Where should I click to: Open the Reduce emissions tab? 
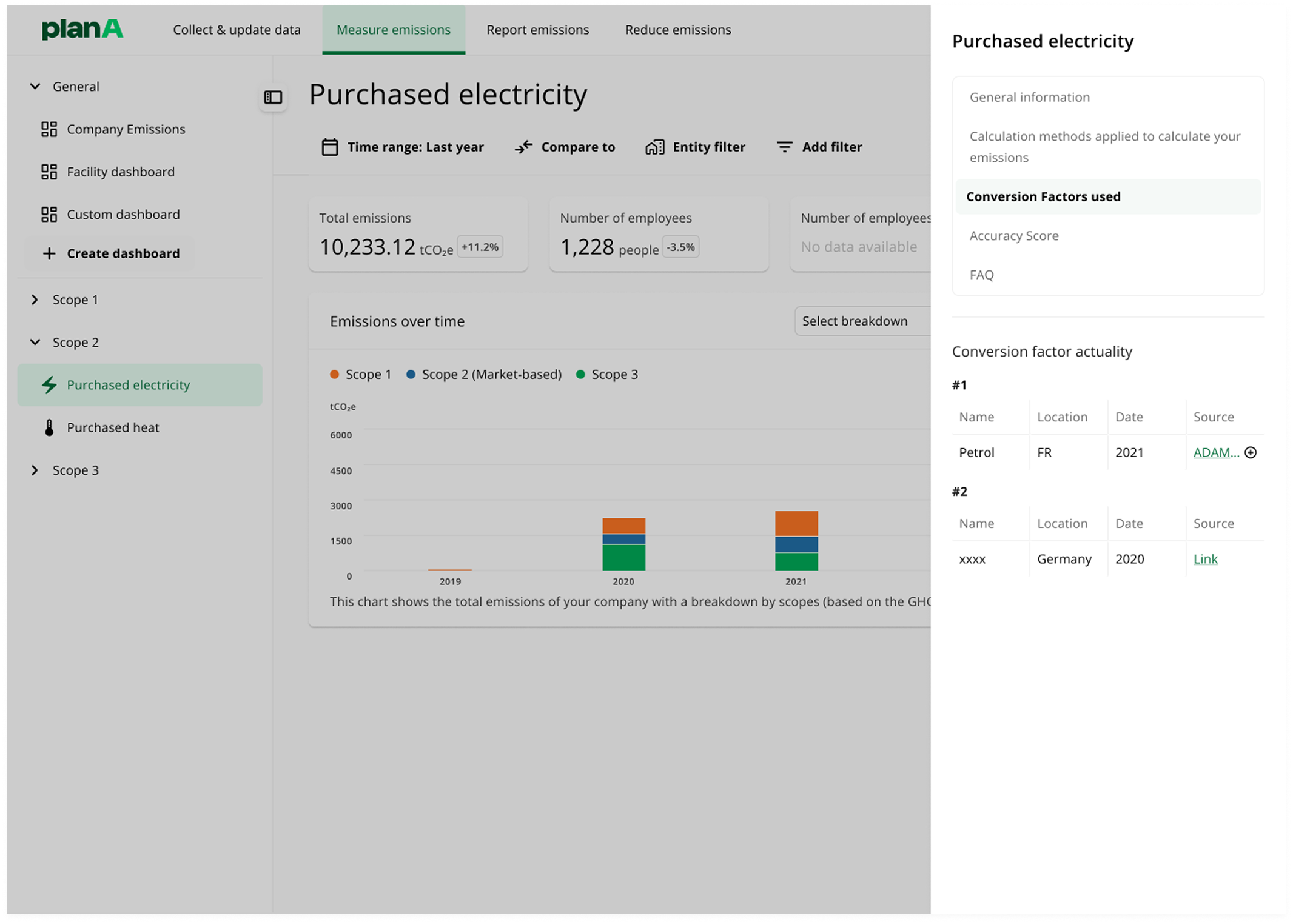tap(677, 29)
